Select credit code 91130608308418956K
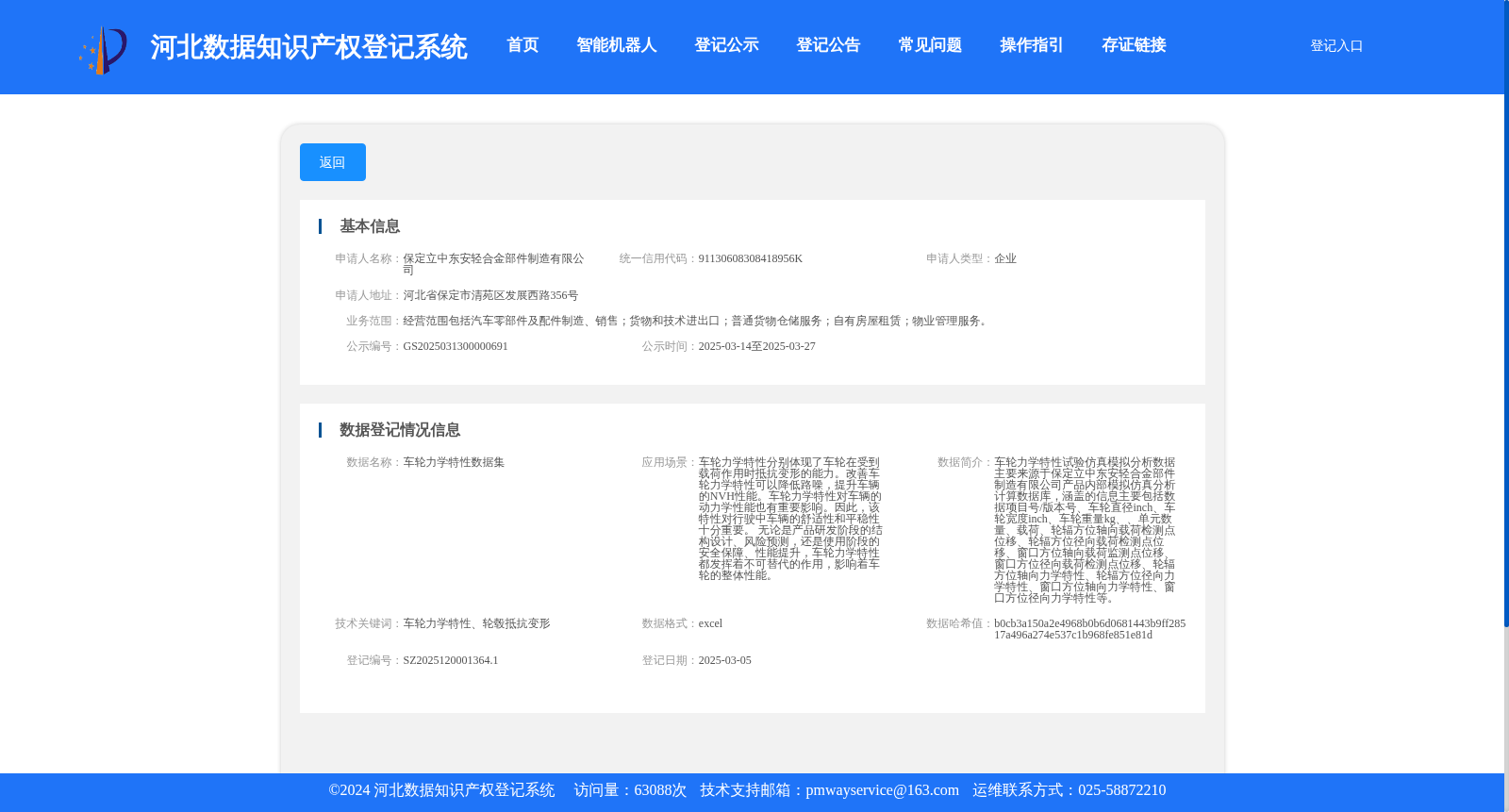 pyautogui.click(x=751, y=258)
